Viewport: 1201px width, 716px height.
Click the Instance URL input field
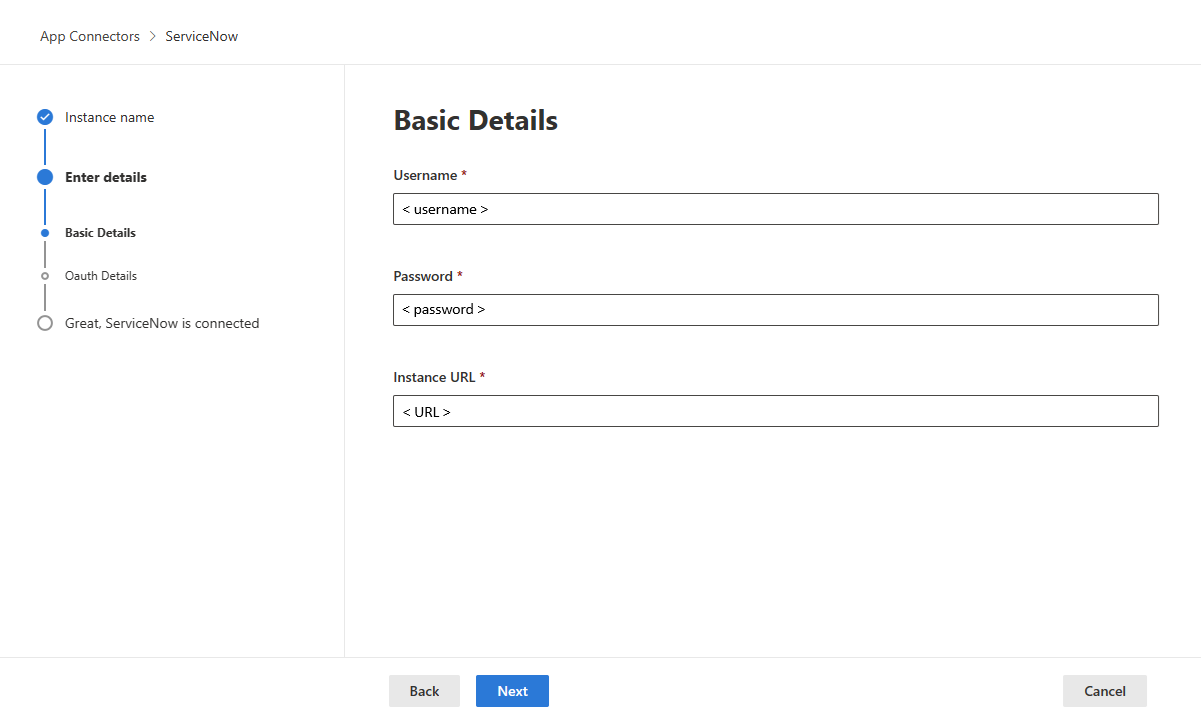click(x=776, y=411)
